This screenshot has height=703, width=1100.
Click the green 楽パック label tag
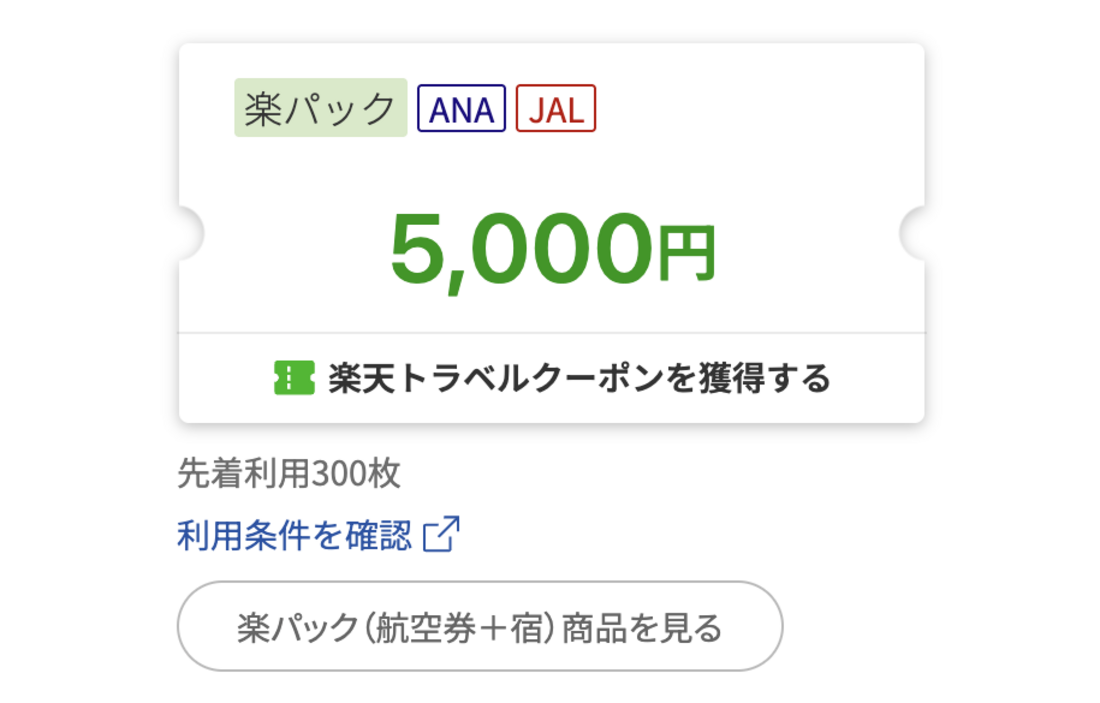(320, 108)
